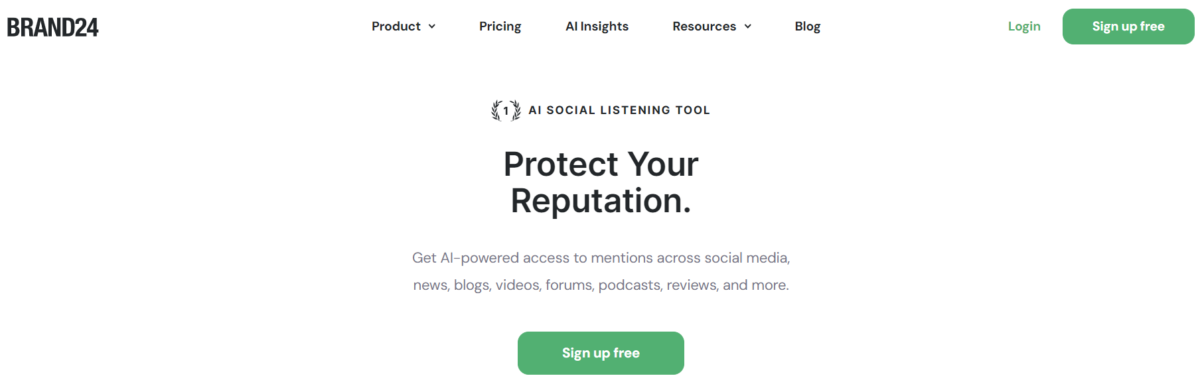
Task: Click the number one laurel badge icon
Action: click(x=505, y=110)
